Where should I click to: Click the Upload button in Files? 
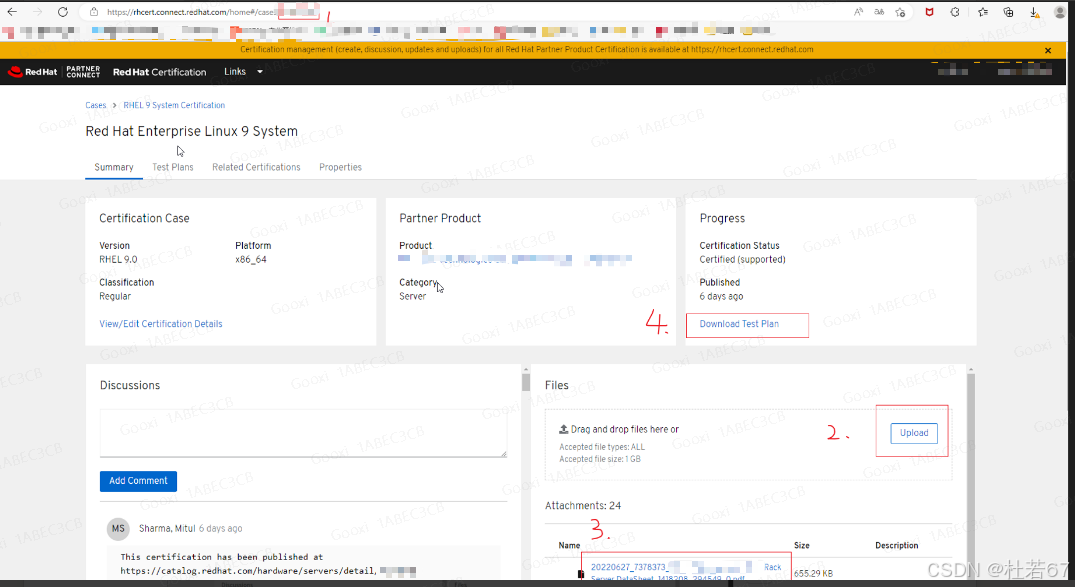coord(914,433)
